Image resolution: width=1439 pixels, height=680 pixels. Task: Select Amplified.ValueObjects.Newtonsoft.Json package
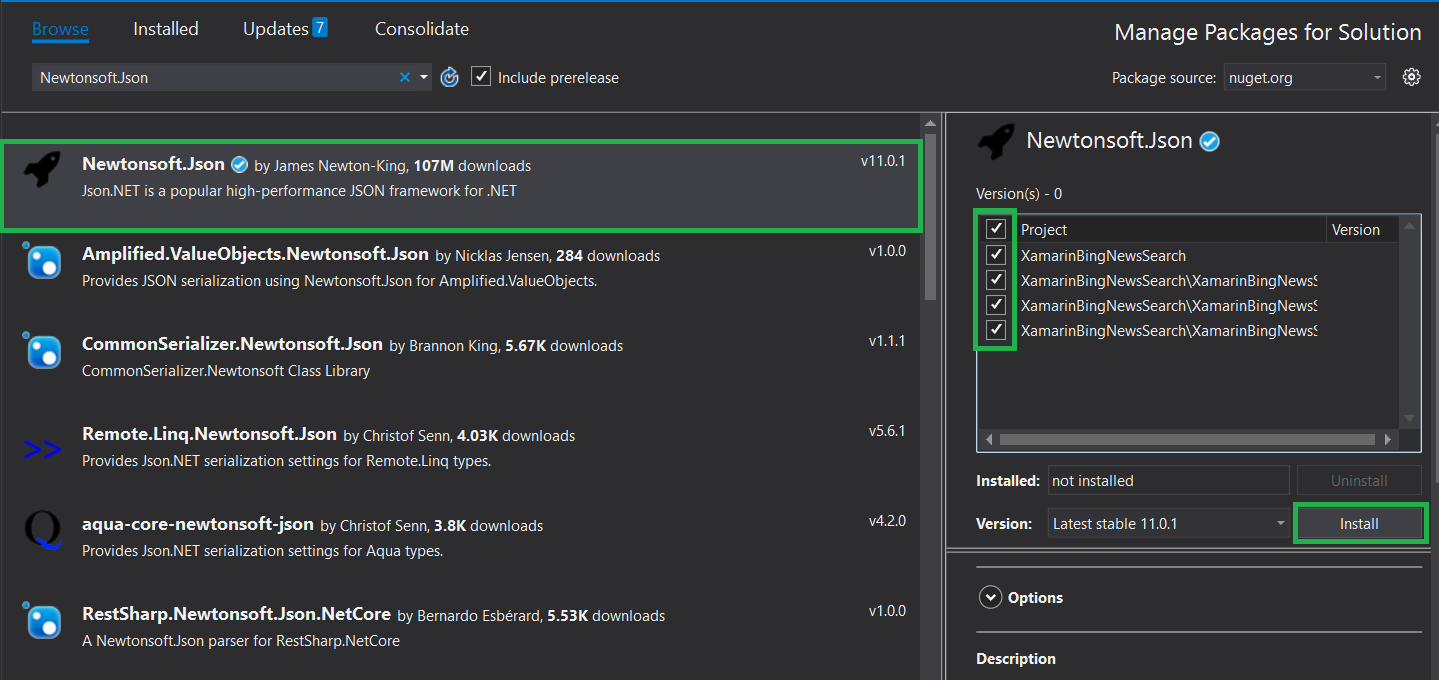click(x=460, y=275)
